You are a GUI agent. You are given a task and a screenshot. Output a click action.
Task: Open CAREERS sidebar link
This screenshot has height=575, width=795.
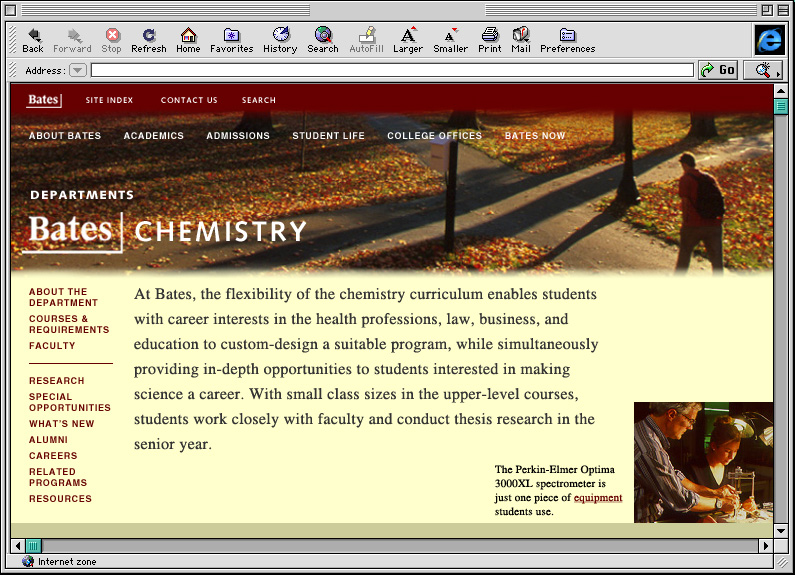[x=53, y=455]
